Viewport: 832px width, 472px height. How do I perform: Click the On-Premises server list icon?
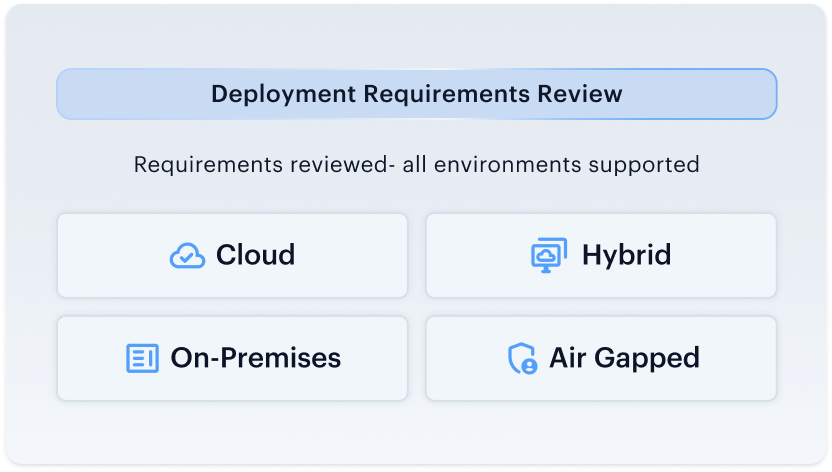[x=142, y=358]
